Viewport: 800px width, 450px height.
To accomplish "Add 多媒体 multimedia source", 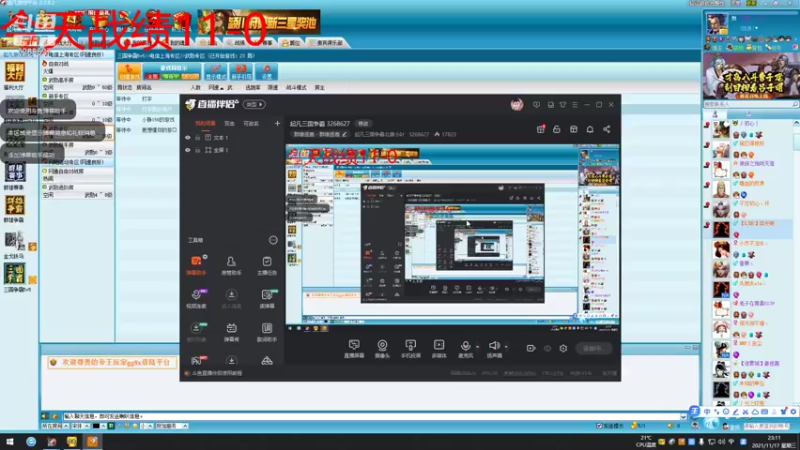I will click(439, 348).
